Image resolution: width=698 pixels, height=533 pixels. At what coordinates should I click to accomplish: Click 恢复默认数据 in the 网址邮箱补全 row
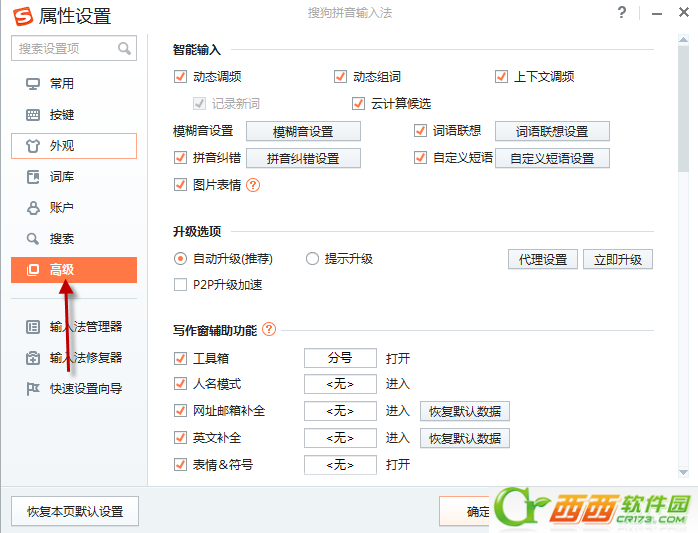coord(465,411)
